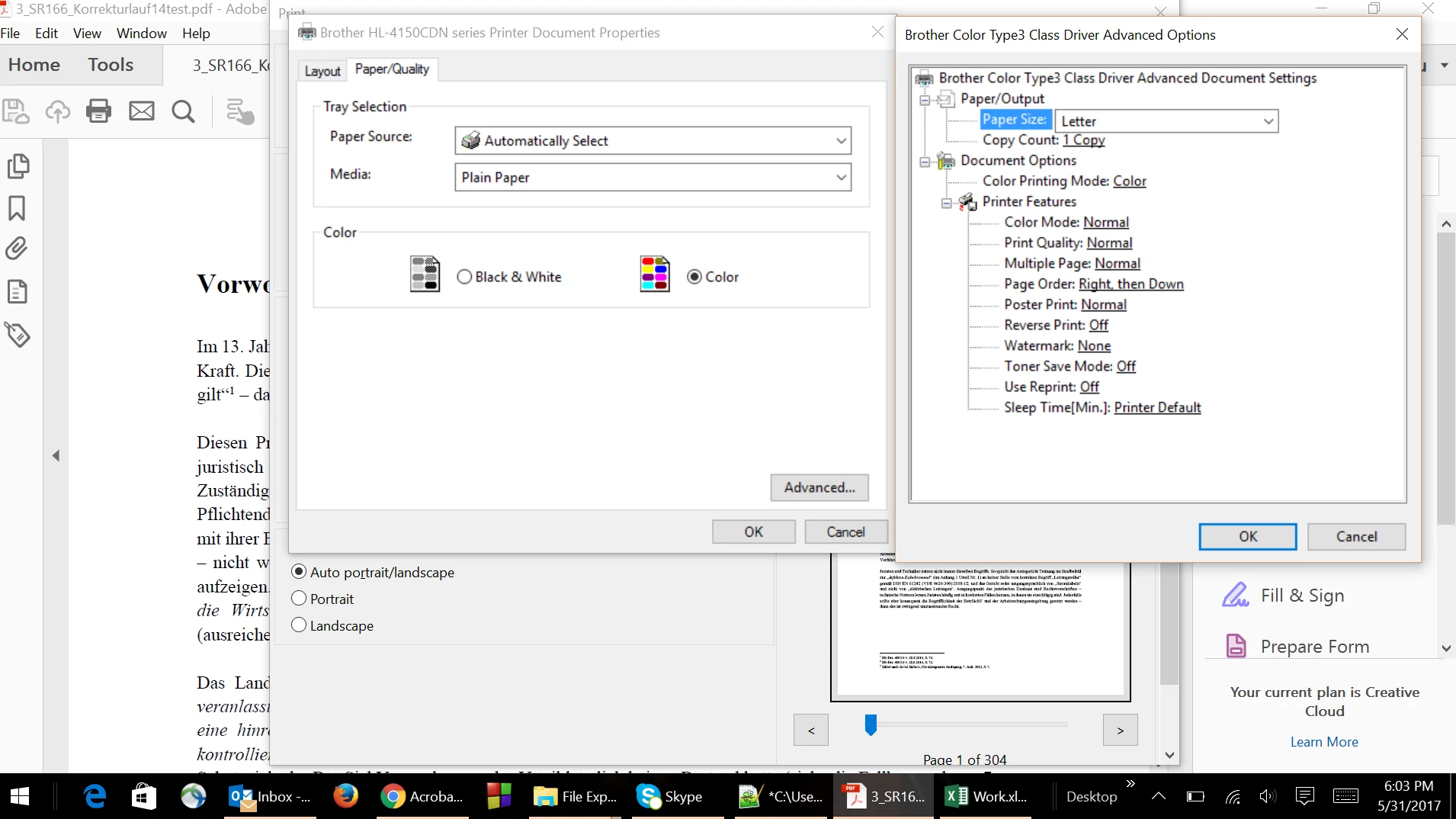Show hidden system tray icons chevron
The height and width of the screenshot is (819, 1456).
tap(1158, 797)
